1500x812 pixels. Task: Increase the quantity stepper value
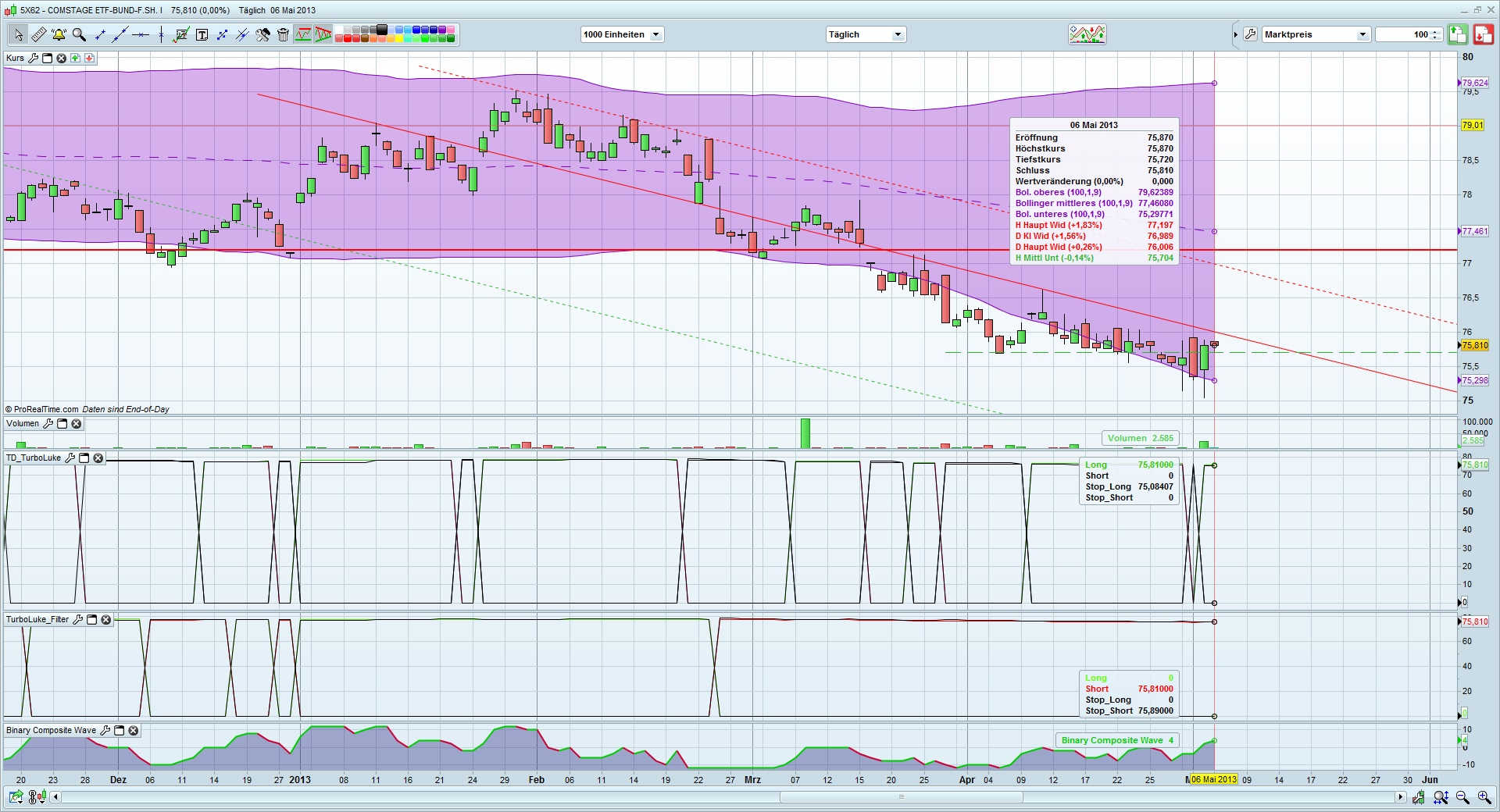tap(1436, 31)
